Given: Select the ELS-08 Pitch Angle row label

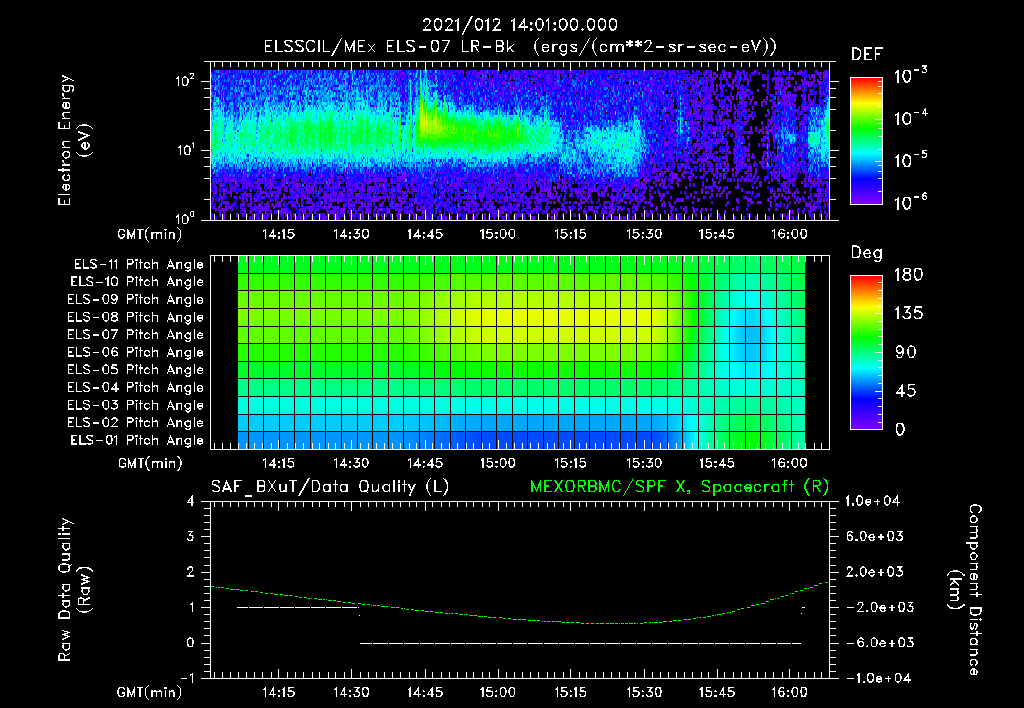Looking at the screenshot, I should (135, 317).
